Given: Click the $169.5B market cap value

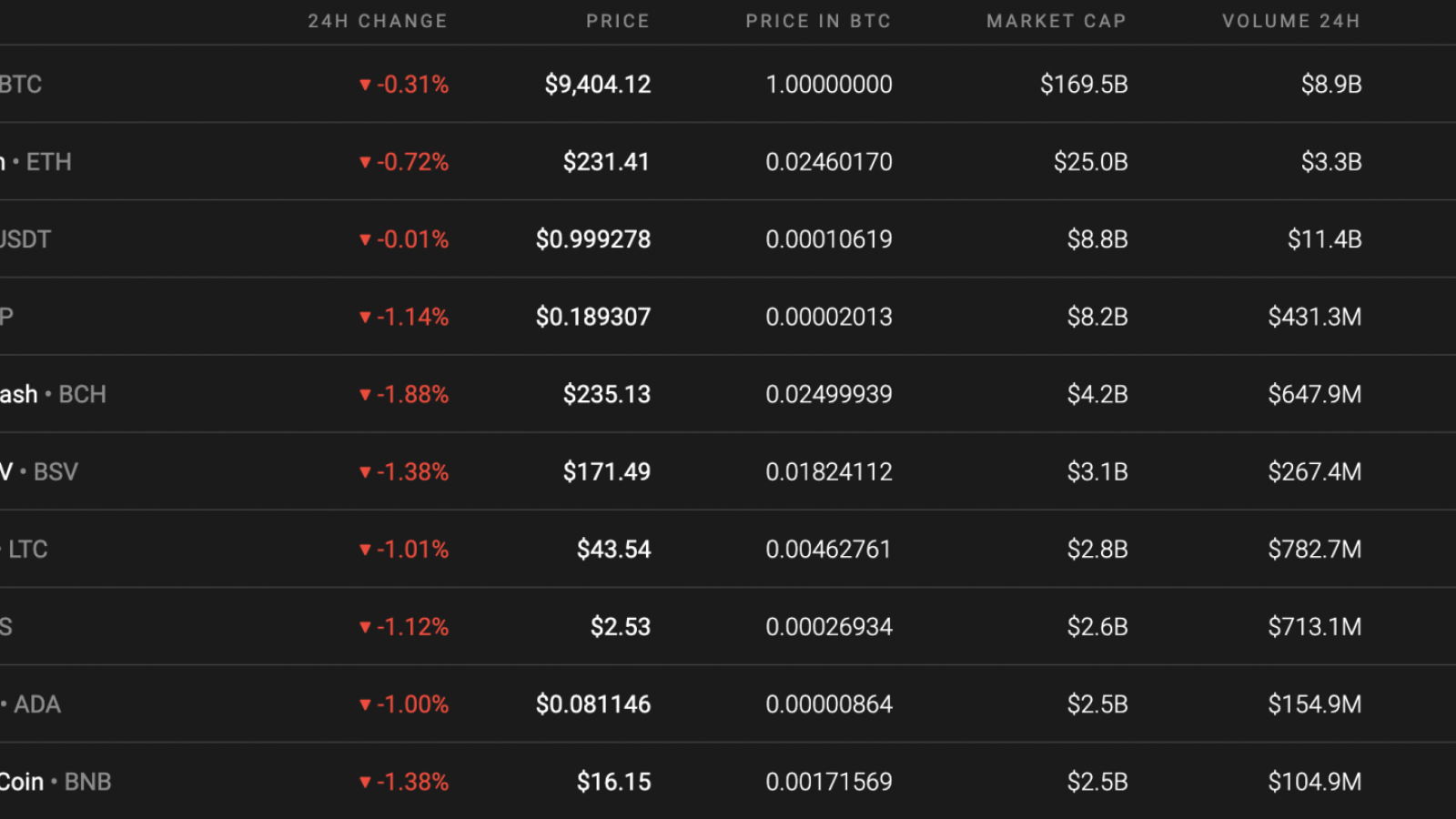Looking at the screenshot, I should [x=1084, y=85].
